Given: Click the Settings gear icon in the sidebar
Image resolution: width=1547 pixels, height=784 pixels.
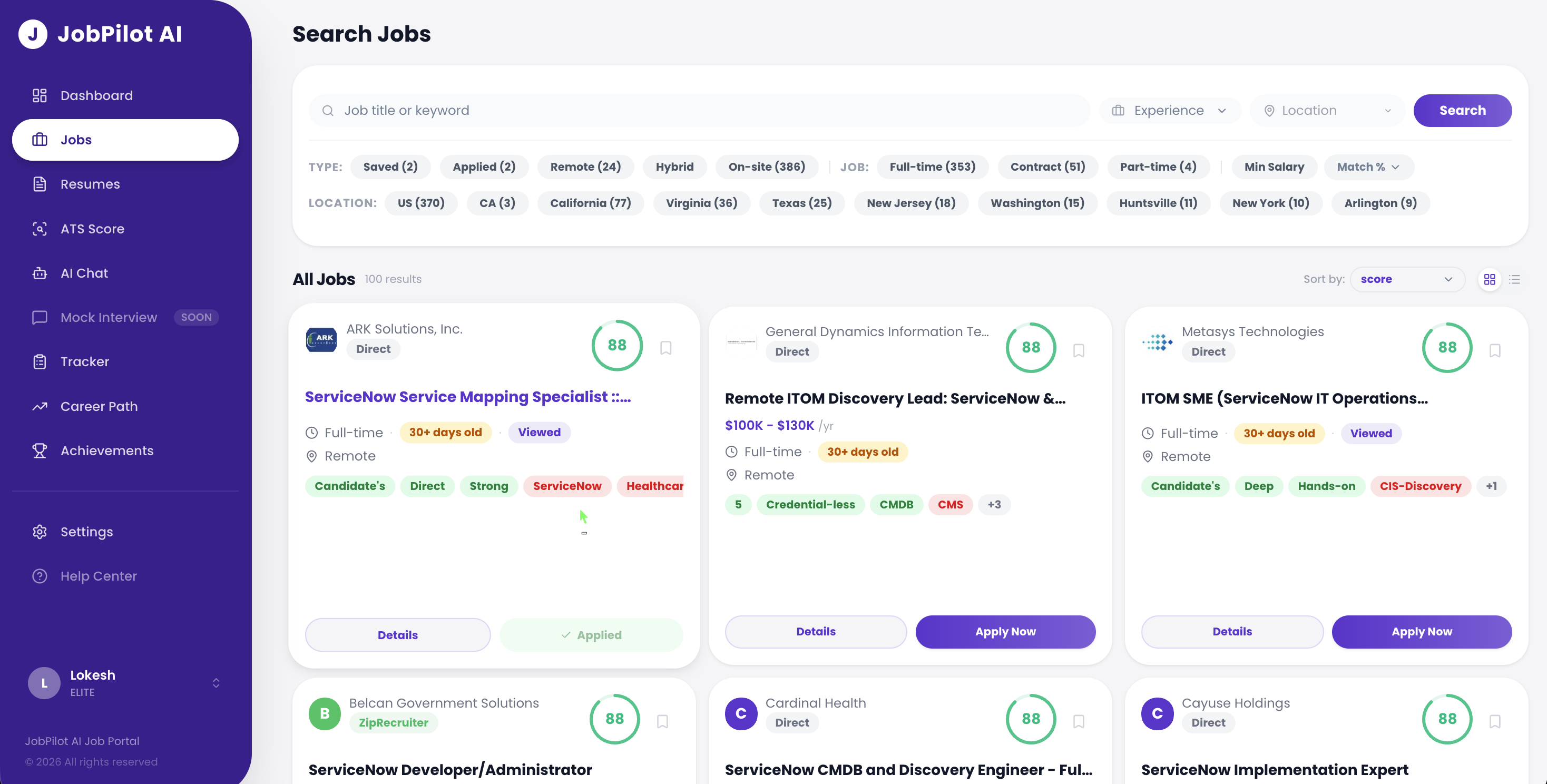Looking at the screenshot, I should pos(40,532).
